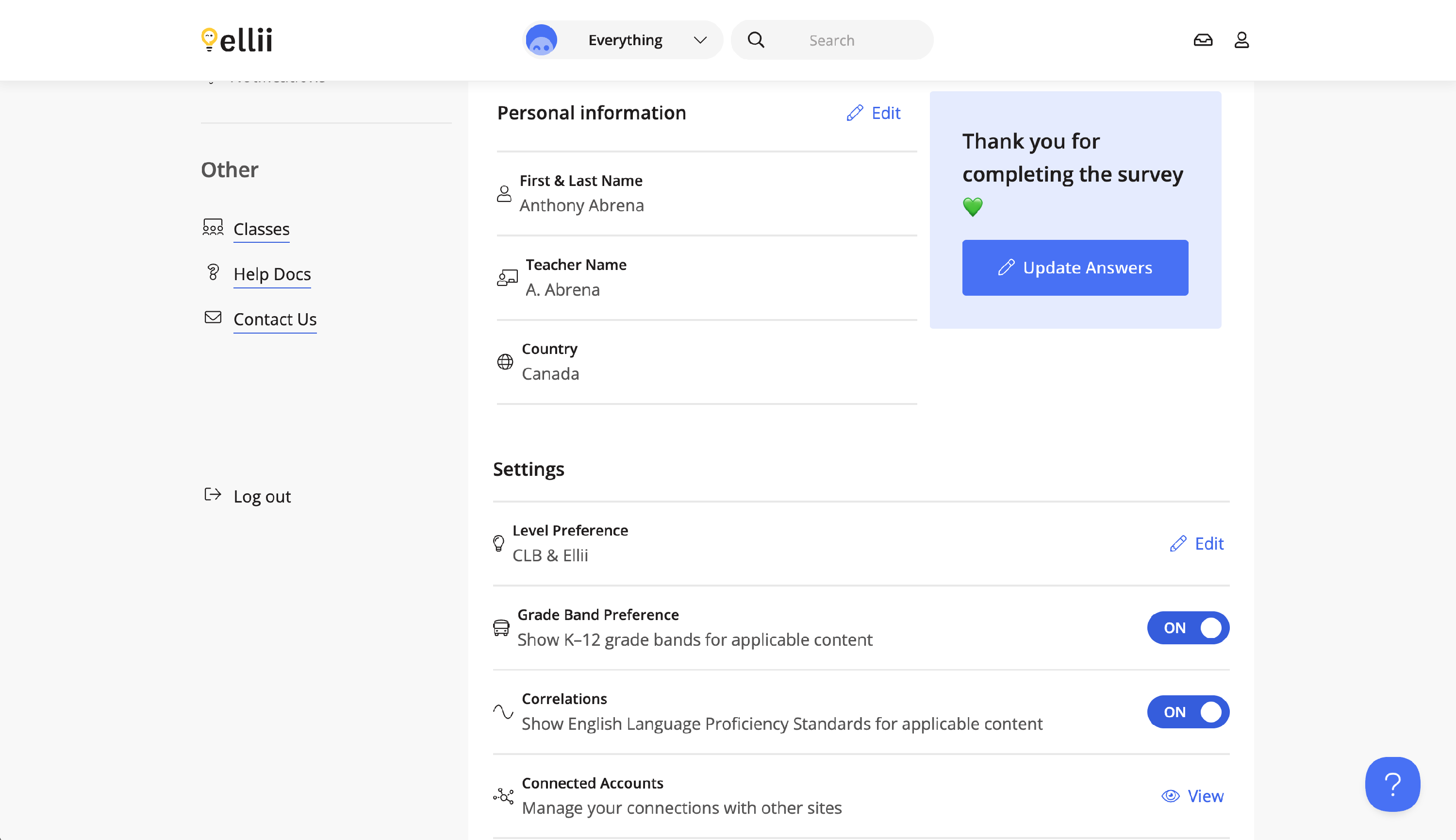Click the Help Docs icon
The height and width of the screenshot is (840, 1456).
pyautogui.click(x=213, y=272)
